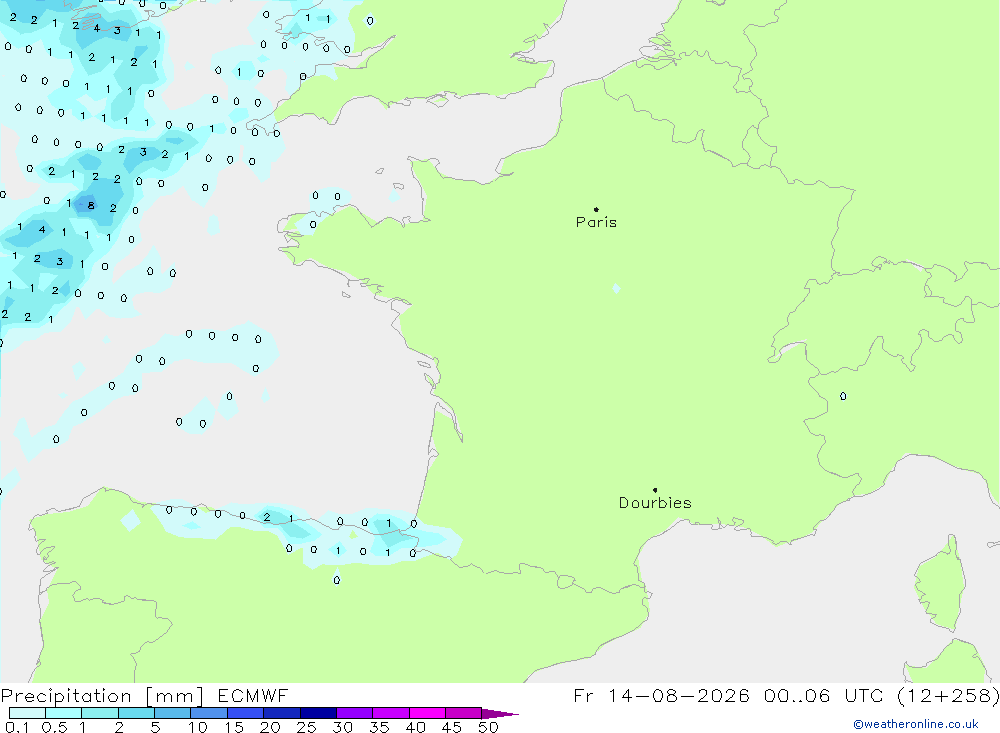Select the 20–25 mm dark navy legend swatch
The image size is (1000, 733).
[x=281, y=713]
